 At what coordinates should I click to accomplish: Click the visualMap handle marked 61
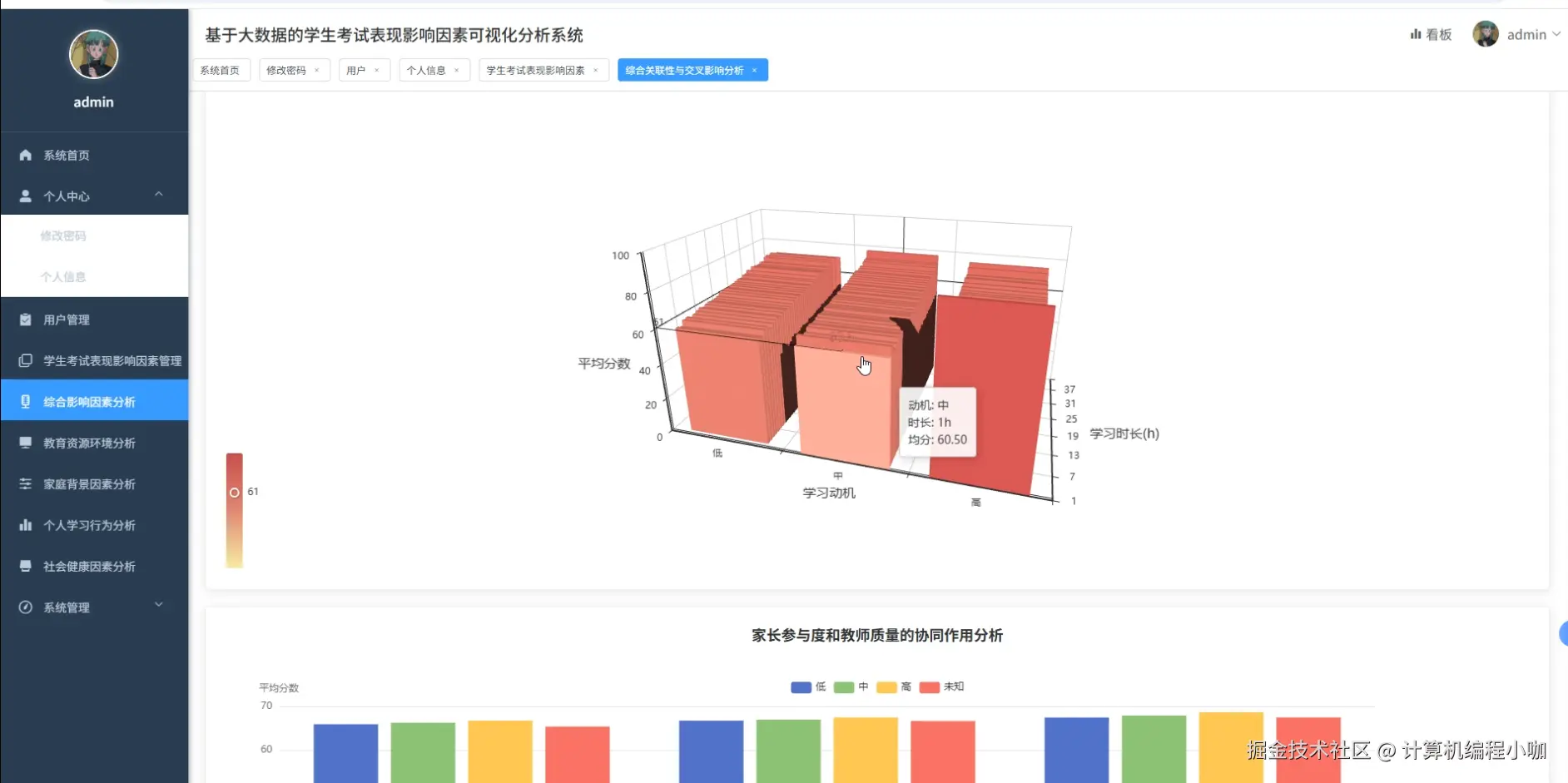(235, 493)
